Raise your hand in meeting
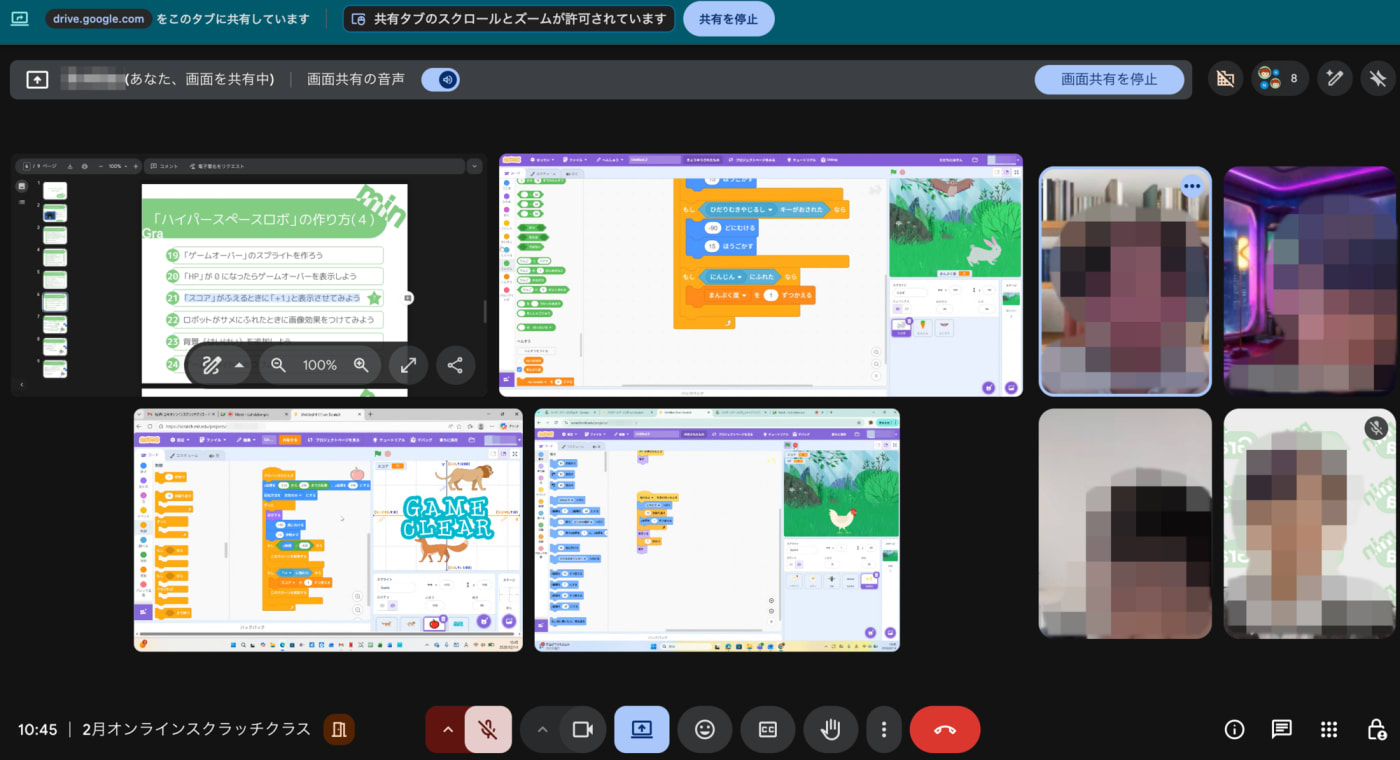 (830, 729)
